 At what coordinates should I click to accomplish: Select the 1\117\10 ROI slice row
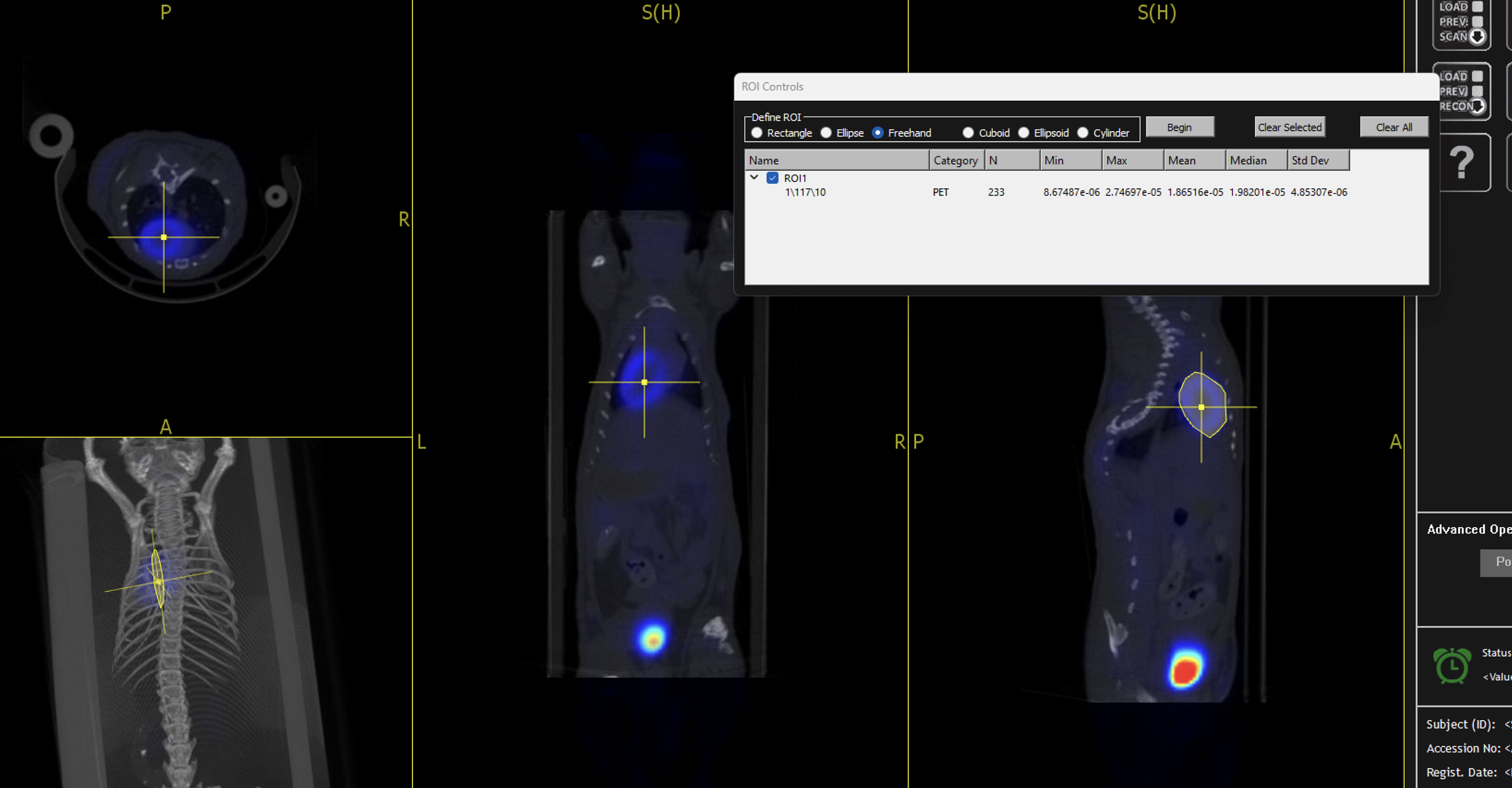point(805,192)
